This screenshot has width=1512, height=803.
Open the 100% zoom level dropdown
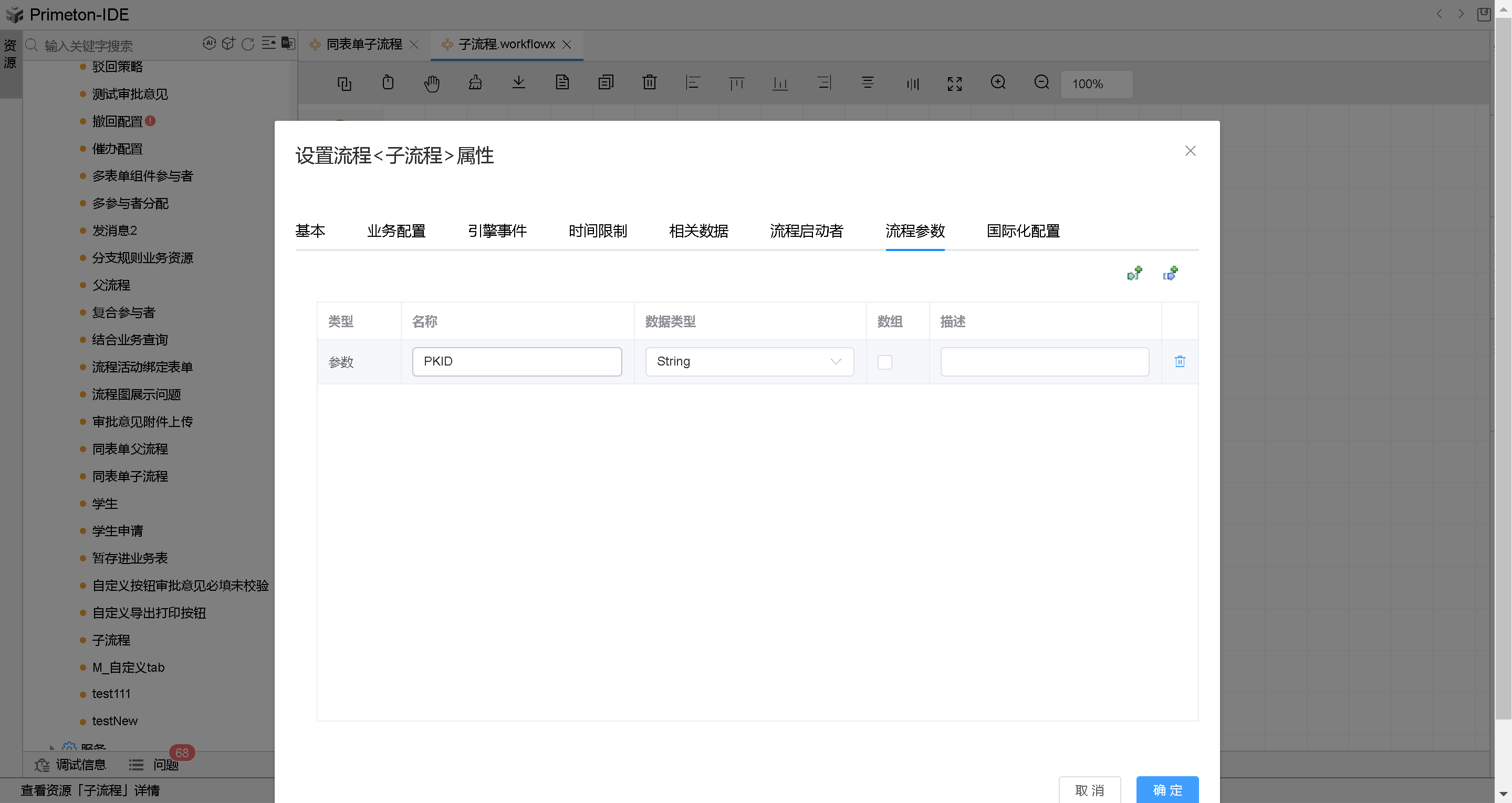click(1096, 84)
